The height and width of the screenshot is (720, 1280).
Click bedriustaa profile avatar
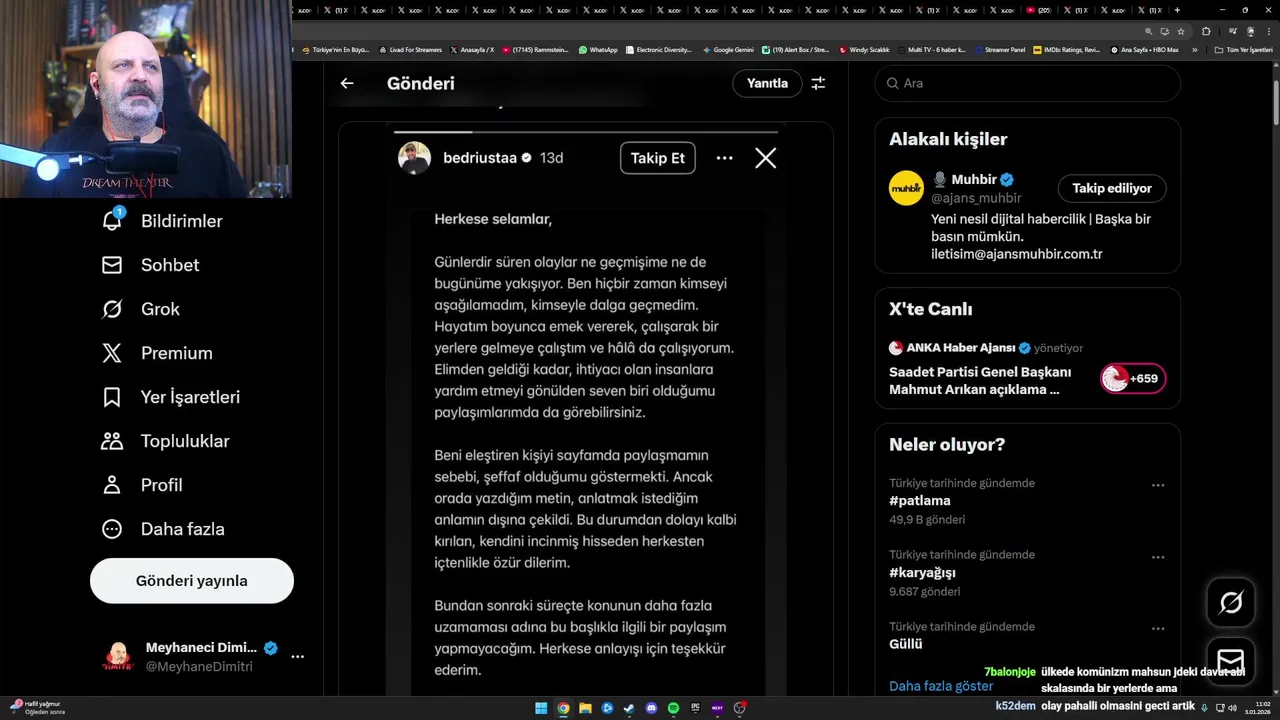click(x=414, y=158)
